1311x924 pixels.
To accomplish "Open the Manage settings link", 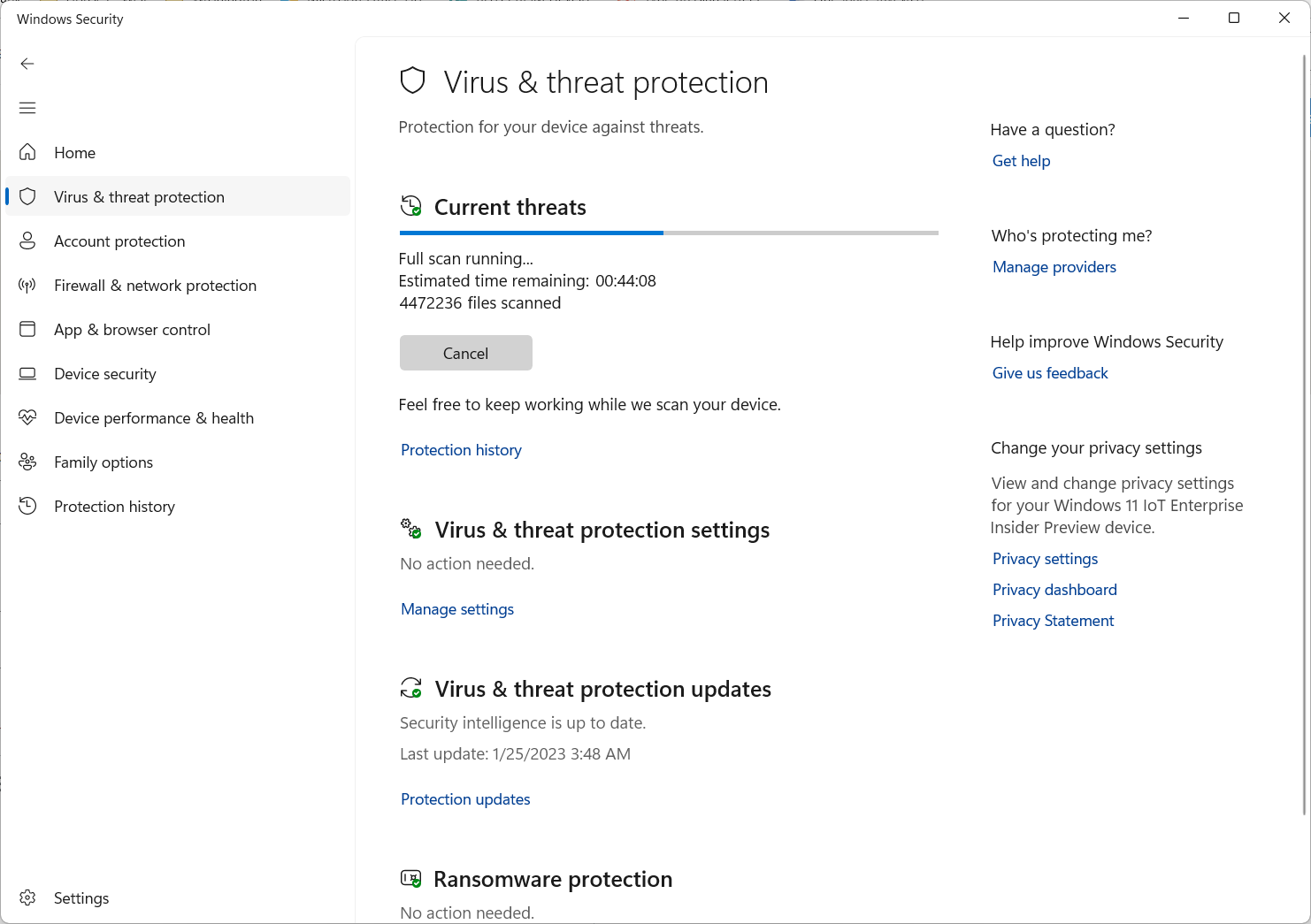I will (457, 609).
